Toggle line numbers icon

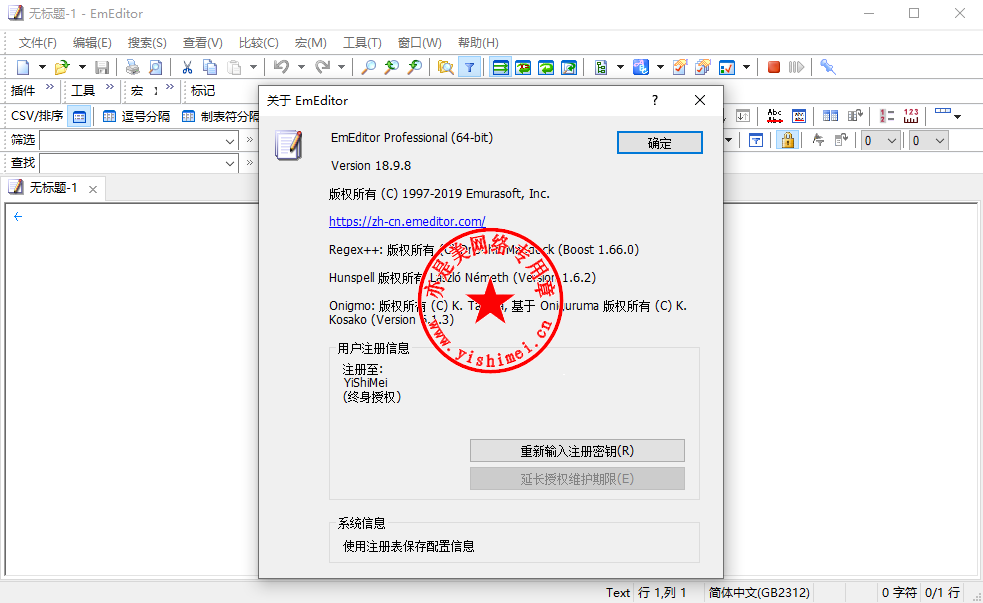click(886, 116)
